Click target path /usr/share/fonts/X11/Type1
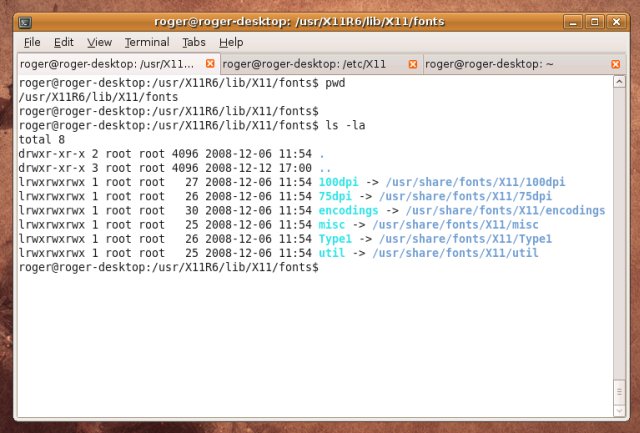The width and height of the screenshot is (640, 433). click(465, 239)
